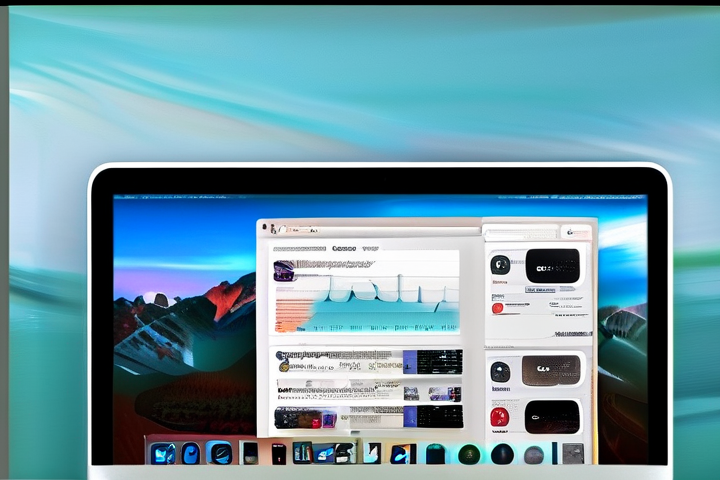Open the black thumbnail in the bottom right card
The height and width of the screenshot is (480, 720).
[552, 416]
